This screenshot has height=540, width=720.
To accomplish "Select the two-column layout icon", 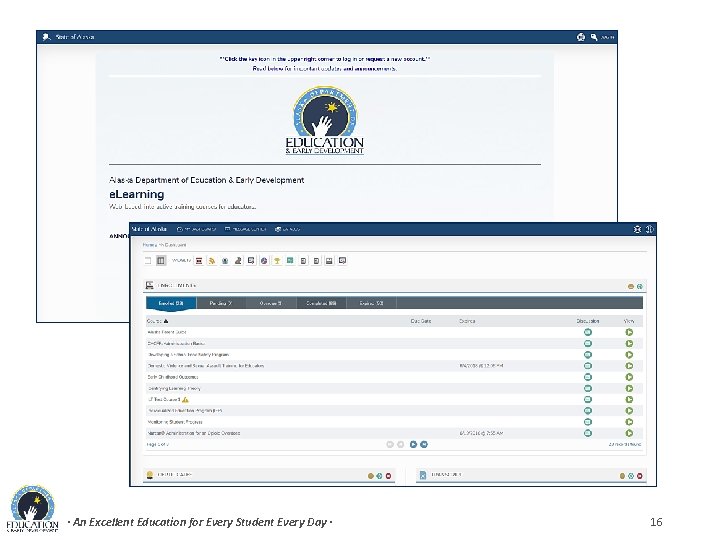I will (x=161, y=260).
